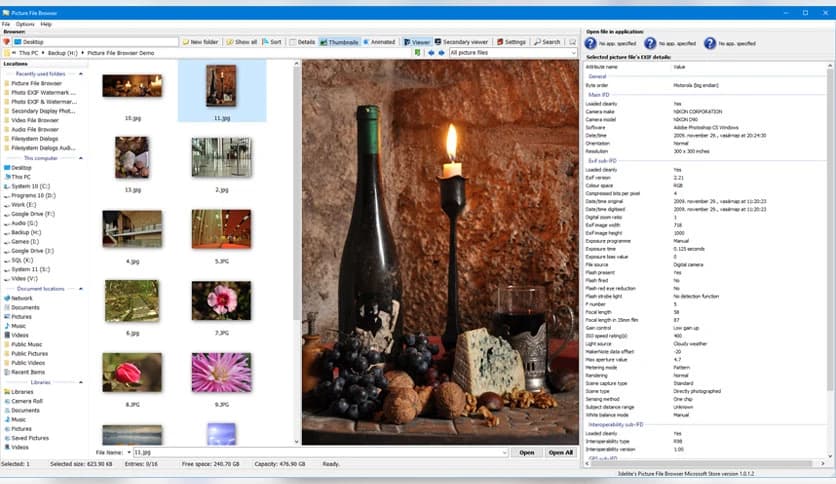This screenshot has width=836, height=484.
Task: Click the Exposure time value 0.125 seconds
Action: tap(689, 249)
